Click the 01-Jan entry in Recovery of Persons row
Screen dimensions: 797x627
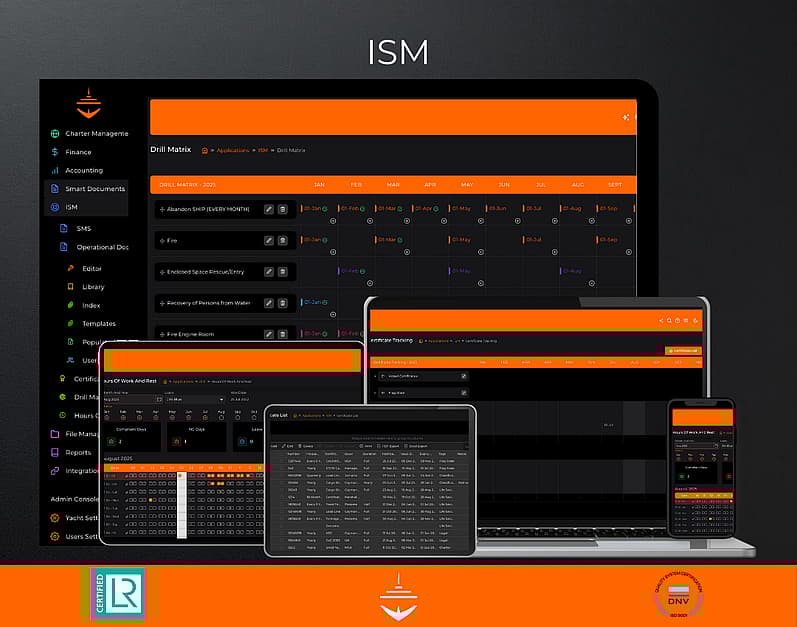[x=315, y=302]
